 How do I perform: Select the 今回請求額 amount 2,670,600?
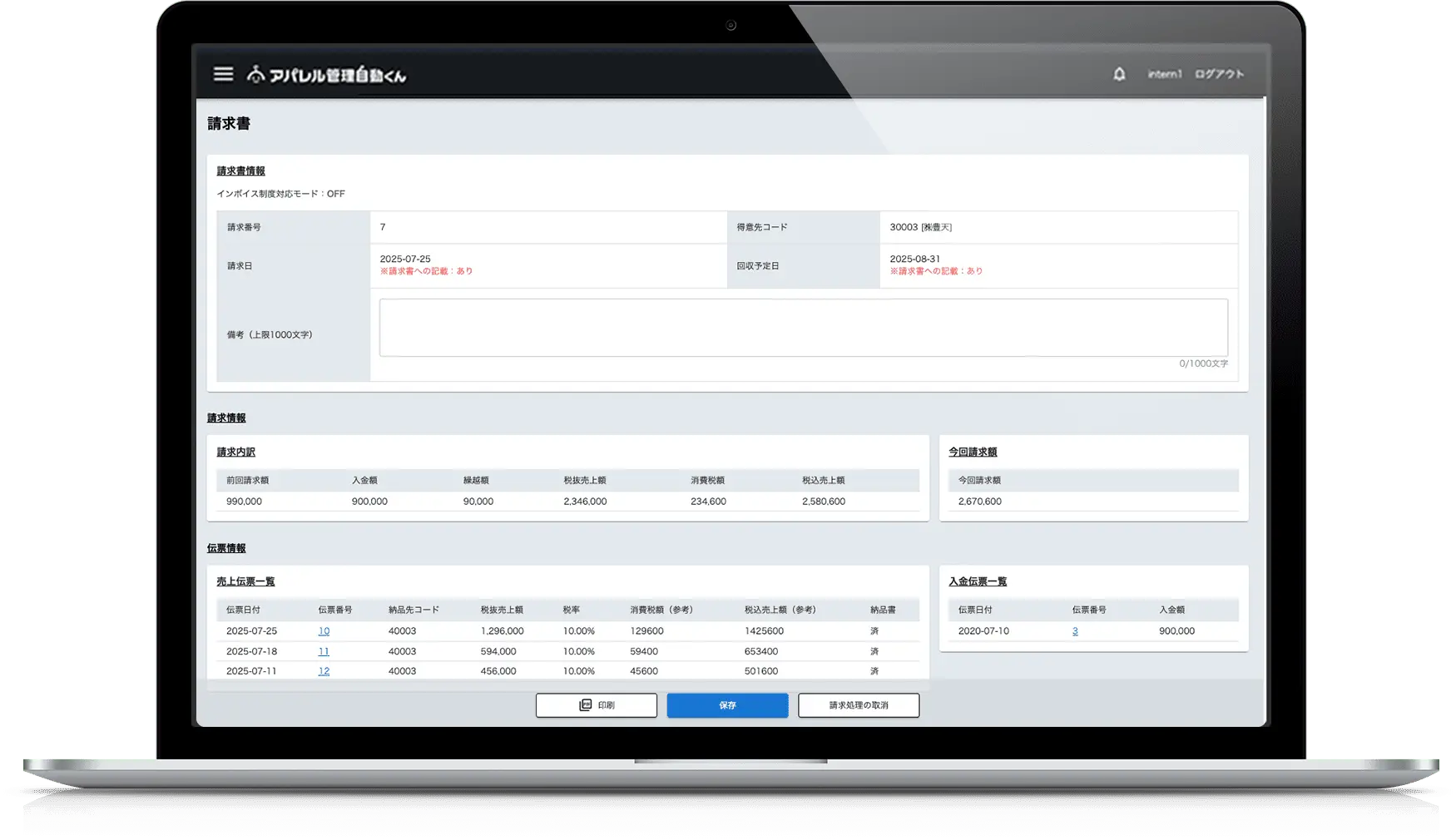tap(980, 502)
